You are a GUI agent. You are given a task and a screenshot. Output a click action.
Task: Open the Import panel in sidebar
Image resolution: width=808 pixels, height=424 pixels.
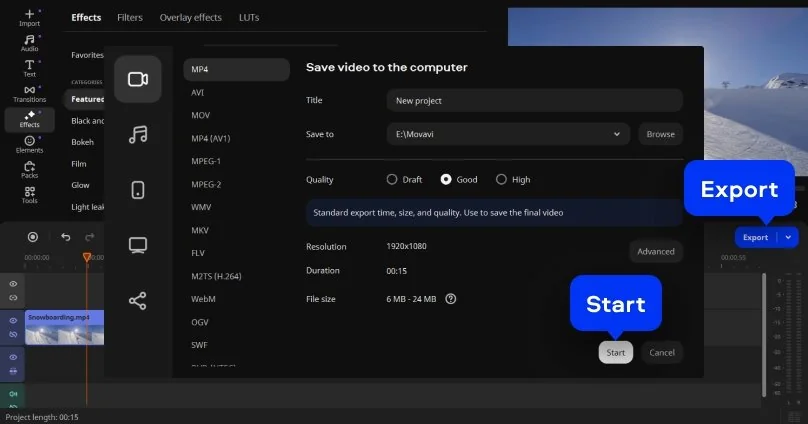29,19
